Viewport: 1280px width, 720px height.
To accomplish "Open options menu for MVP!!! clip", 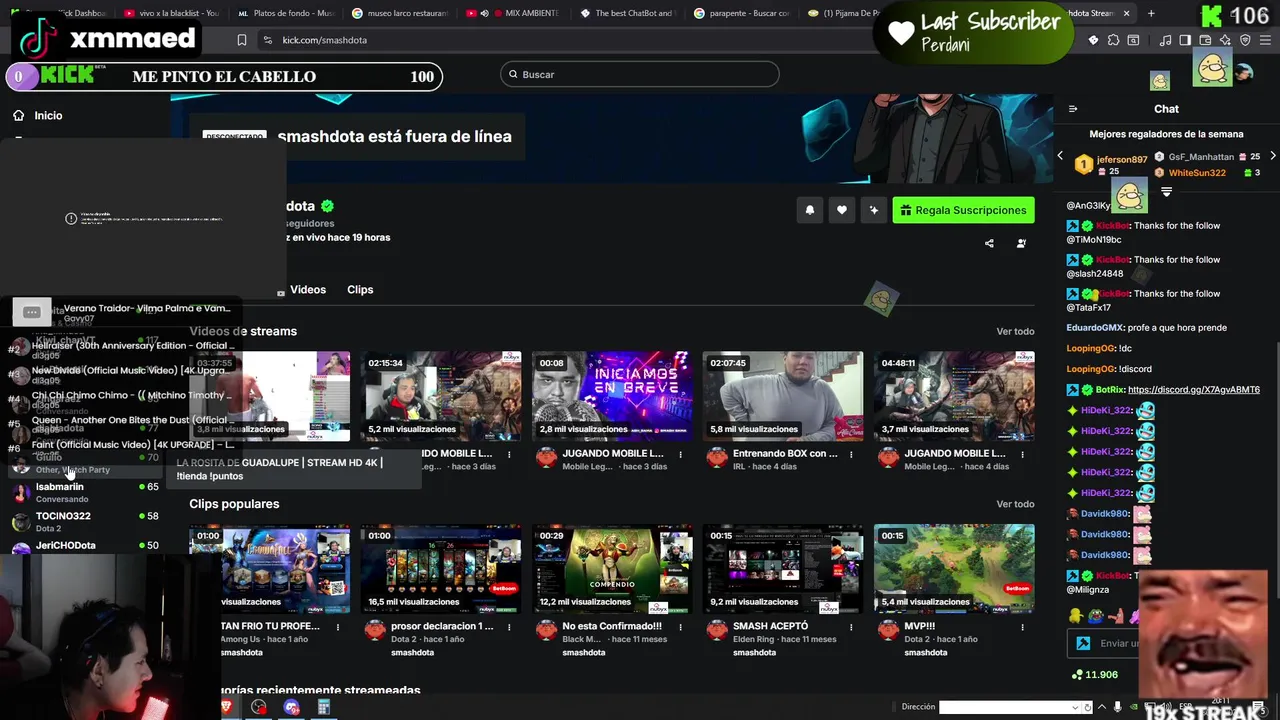I will click(1022, 627).
